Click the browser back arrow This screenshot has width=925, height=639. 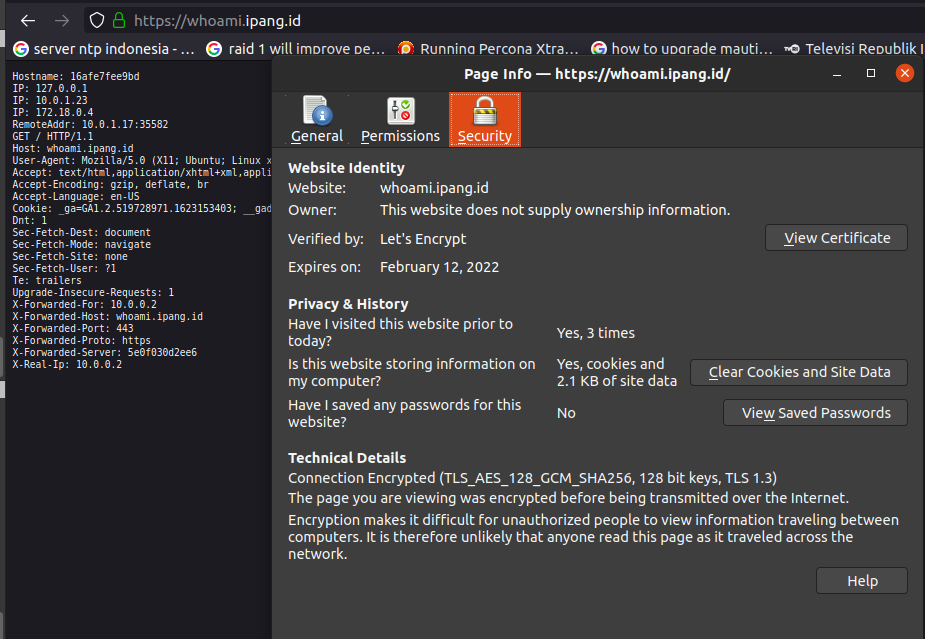click(28, 20)
